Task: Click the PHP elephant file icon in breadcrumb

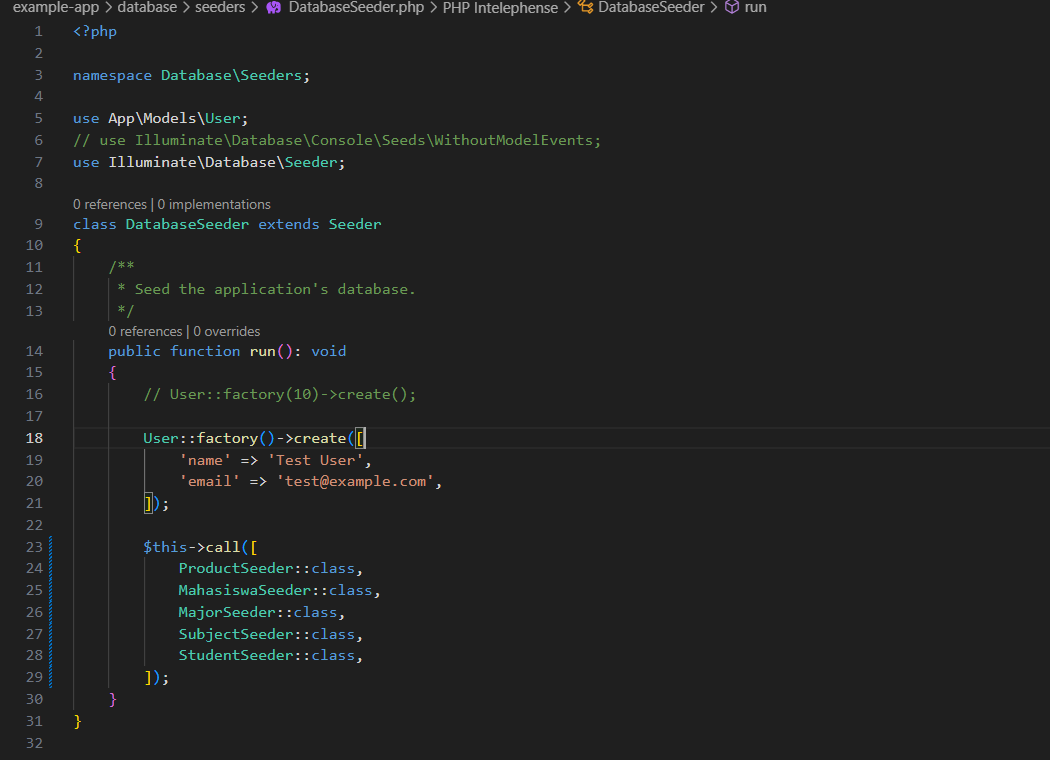Action: tap(274, 7)
